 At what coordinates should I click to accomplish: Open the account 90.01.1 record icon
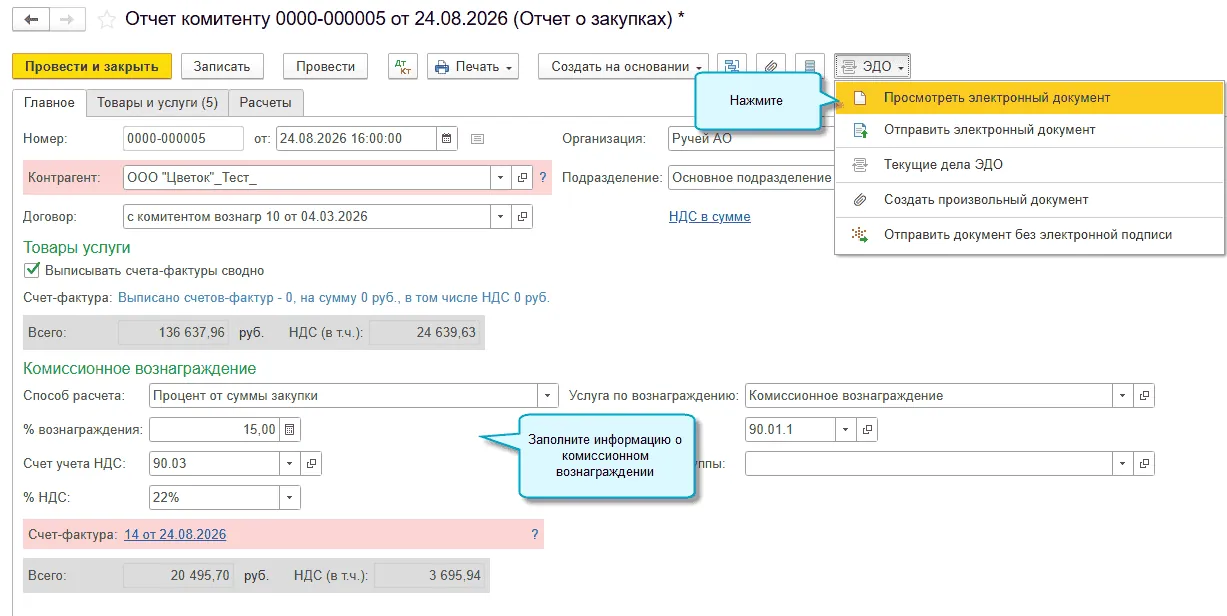tap(868, 430)
